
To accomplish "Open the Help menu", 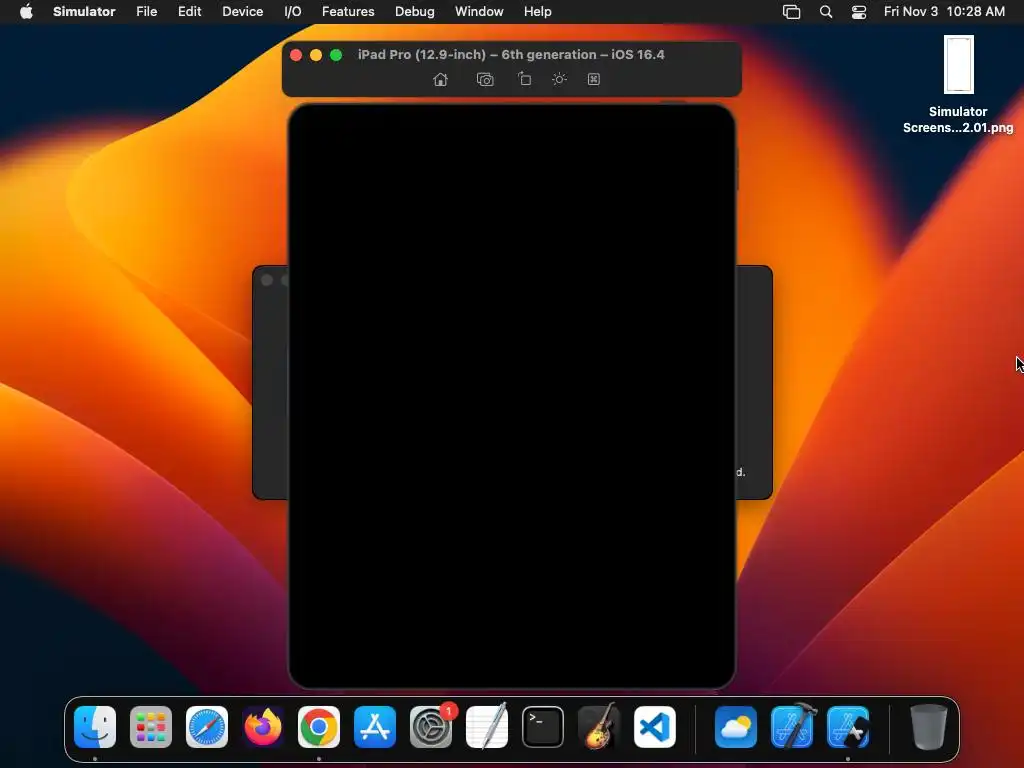I will [x=537, y=11].
